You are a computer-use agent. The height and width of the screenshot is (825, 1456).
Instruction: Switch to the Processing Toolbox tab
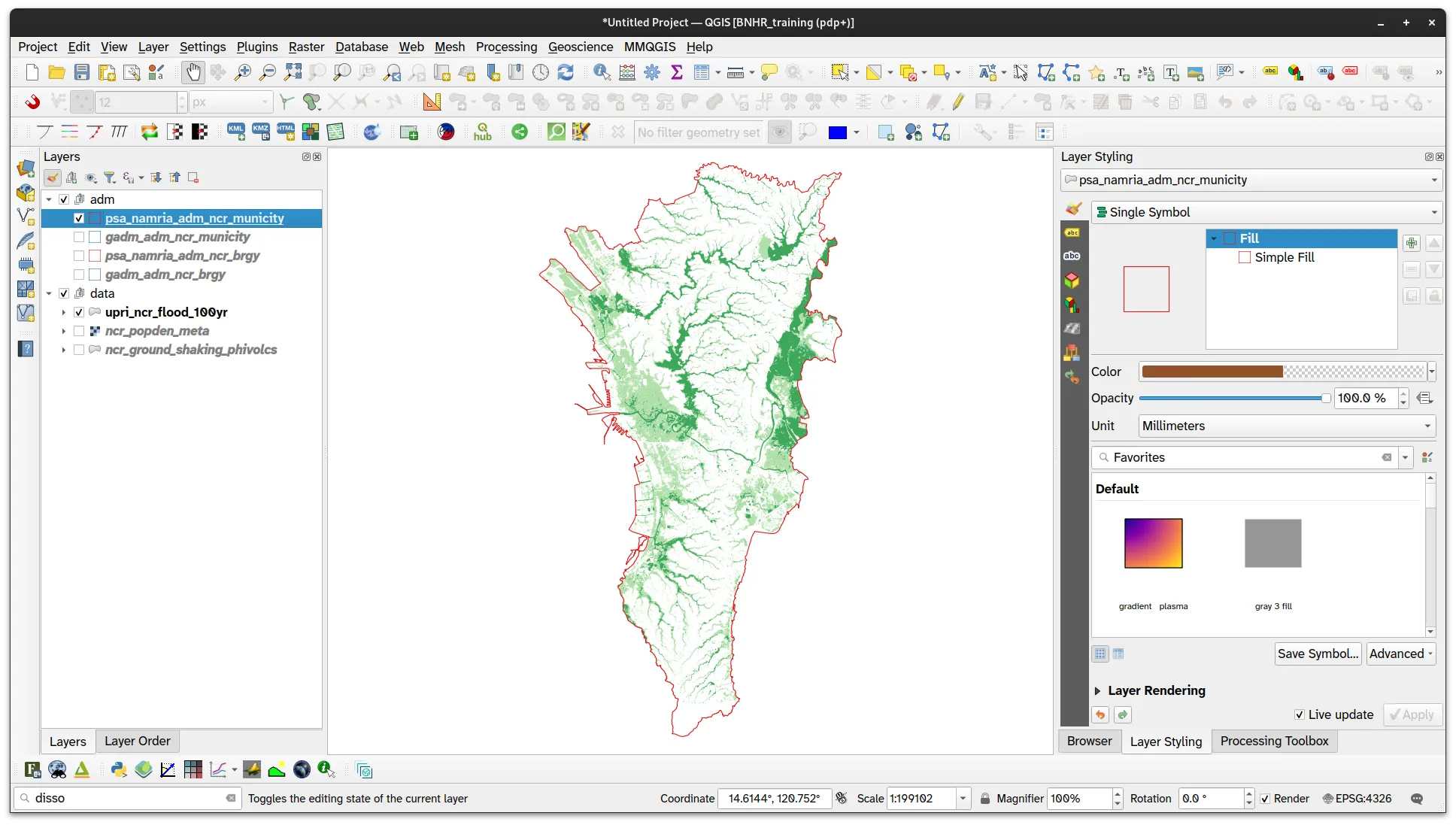click(x=1274, y=741)
